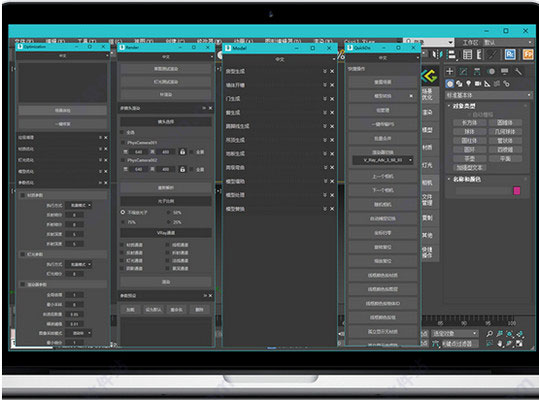The image size is (539, 400).
Task: Click the 几何球体 object button
Action: point(505,132)
